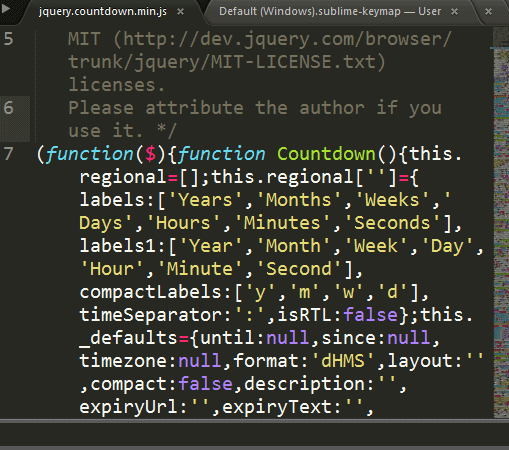Click the 'isRTL' property name
The width and height of the screenshot is (509, 450).
click(305, 315)
